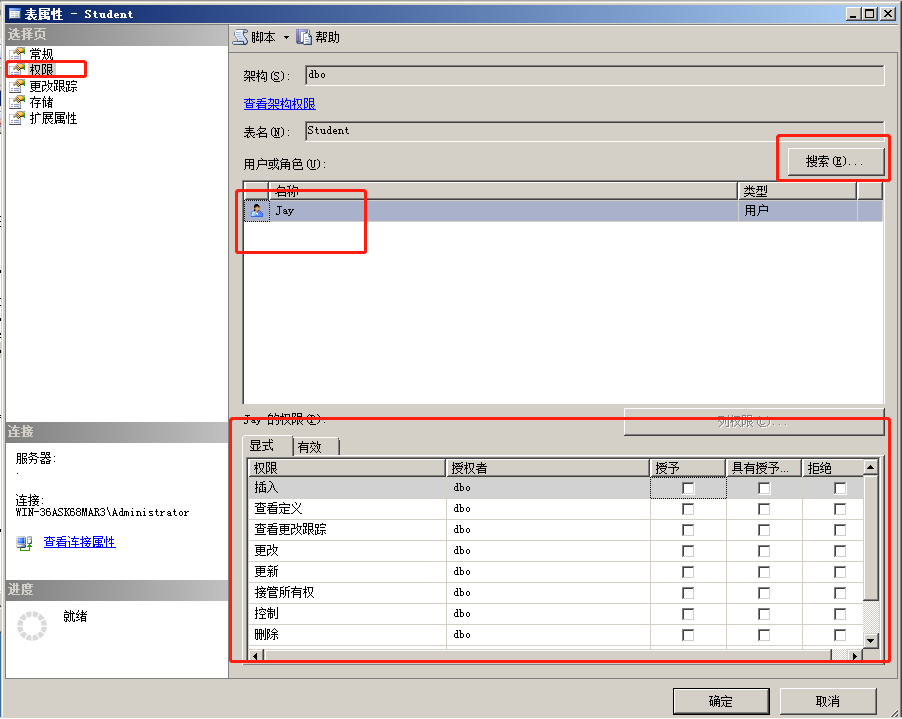This screenshot has height=719, width=902.
Task: Click permissions list scroll up arrow
Action: coord(870,467)
